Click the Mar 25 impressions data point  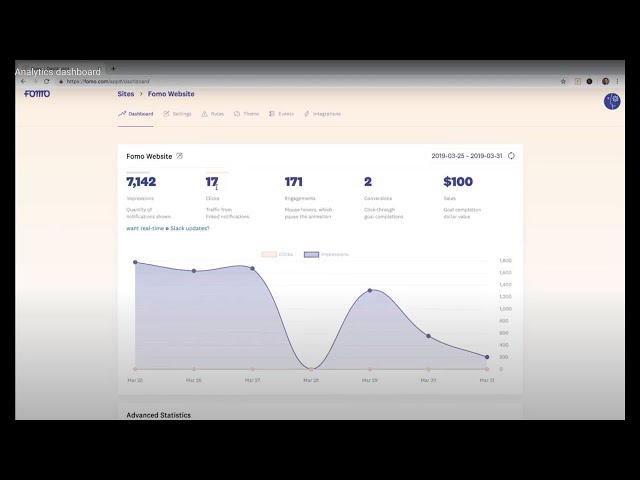click(x=135, y=262)
